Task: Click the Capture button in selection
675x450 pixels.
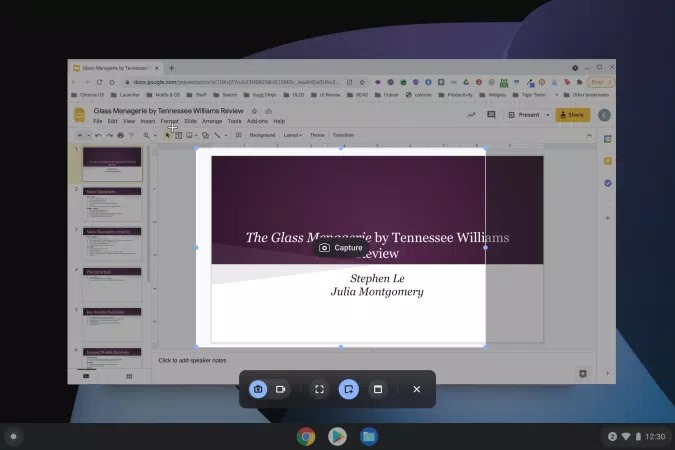Action: click(x=341, y=247)
